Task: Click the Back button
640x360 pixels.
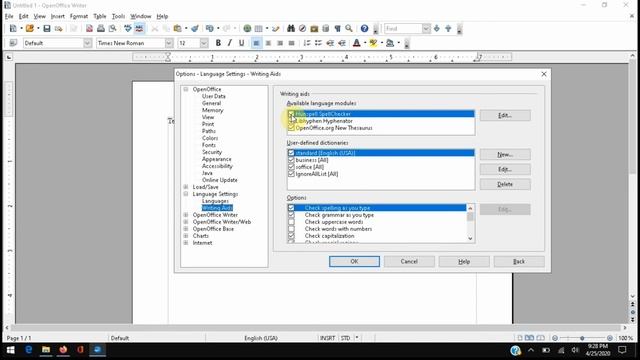Action: tap(519, 262)
